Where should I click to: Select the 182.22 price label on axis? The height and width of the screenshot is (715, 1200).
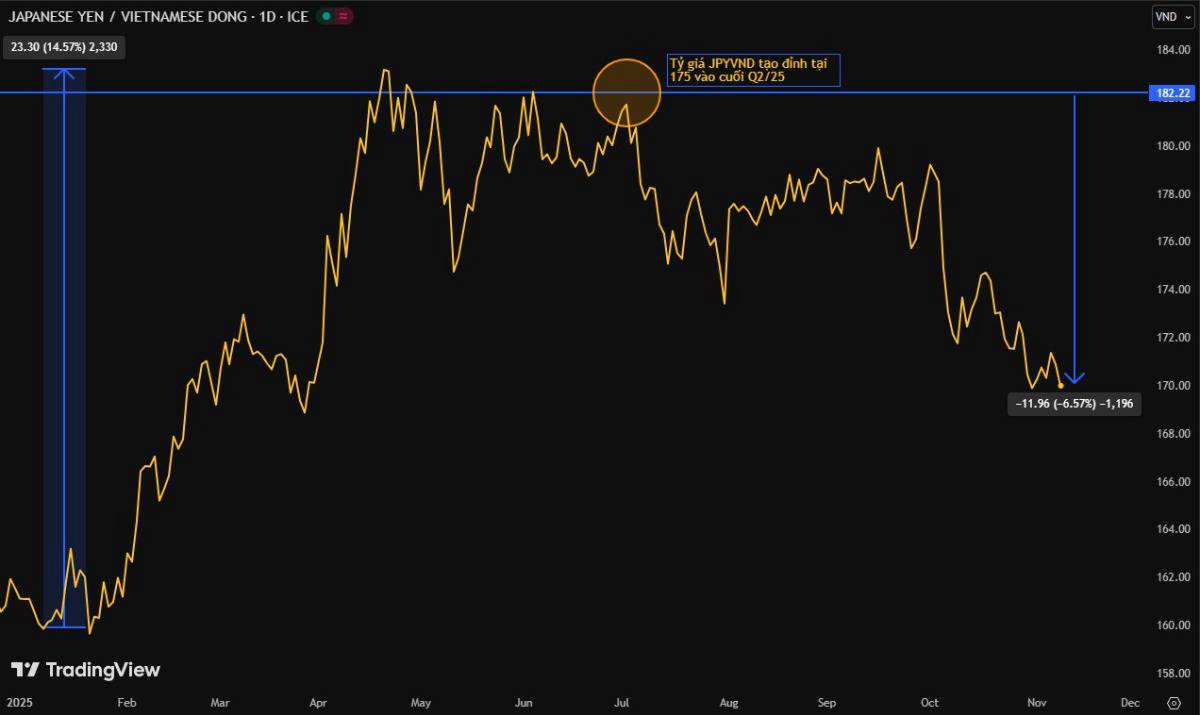[x=1172, y=93]
